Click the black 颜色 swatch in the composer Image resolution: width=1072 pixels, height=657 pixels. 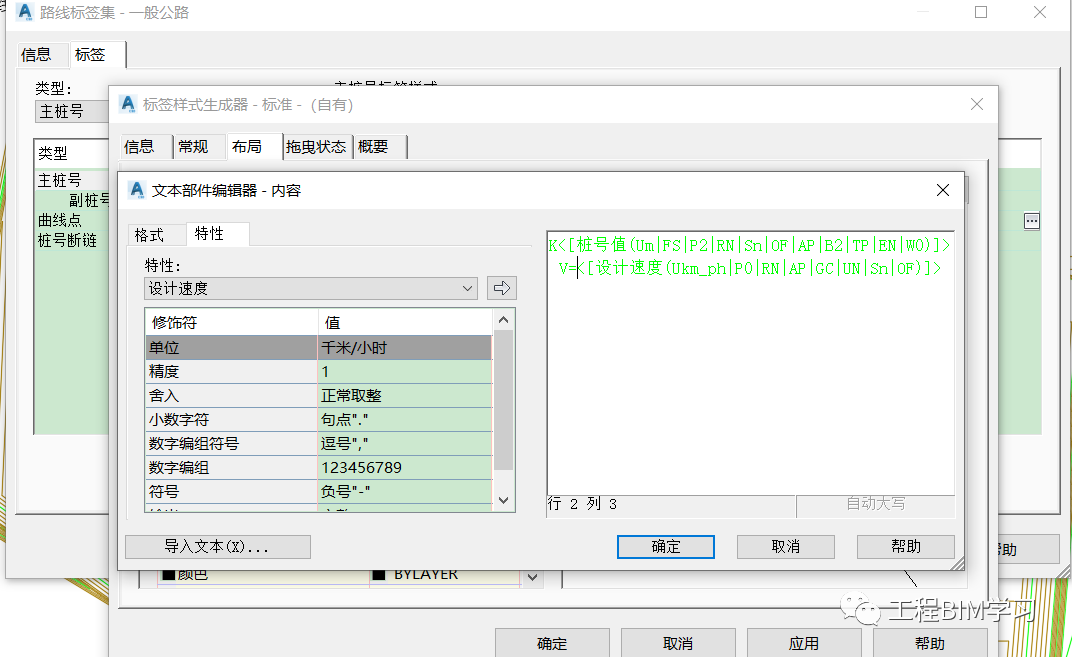169,574
